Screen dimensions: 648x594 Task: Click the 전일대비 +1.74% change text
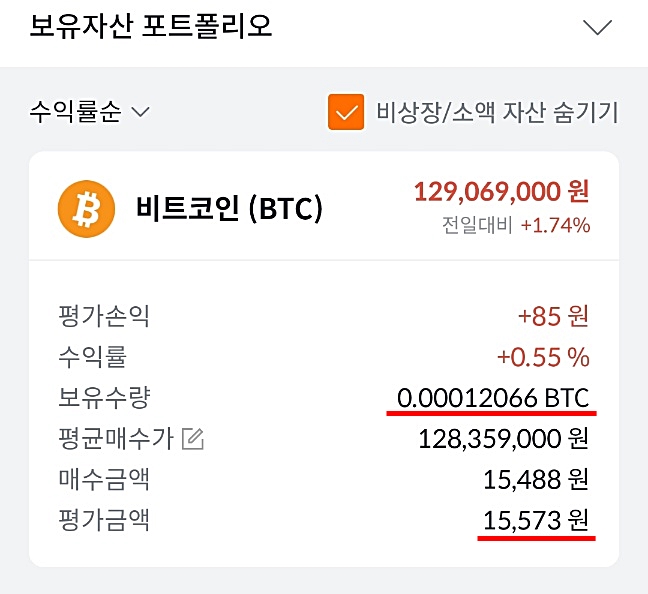(x=516, y=225)
